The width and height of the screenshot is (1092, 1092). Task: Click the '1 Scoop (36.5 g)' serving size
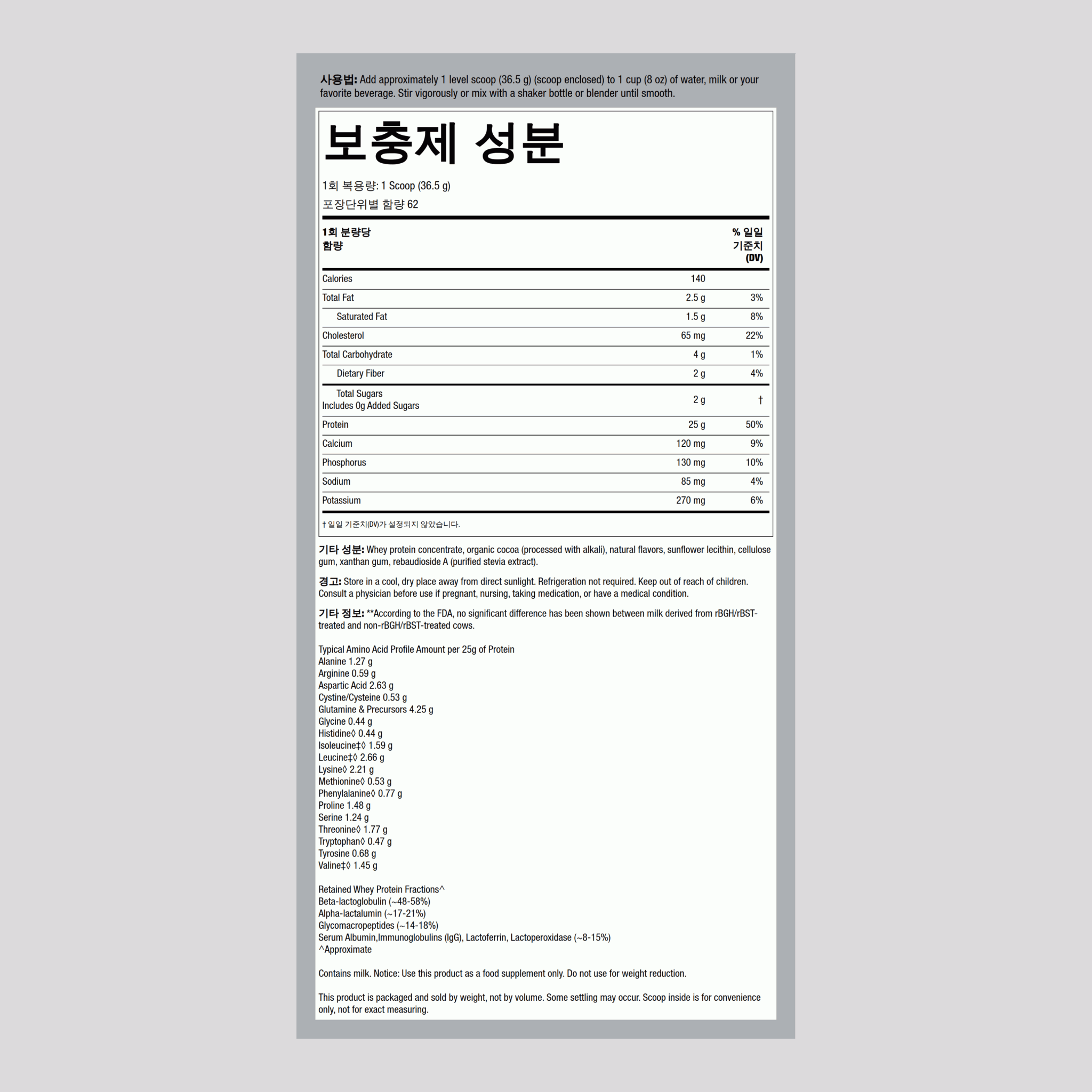click(415, 186)
